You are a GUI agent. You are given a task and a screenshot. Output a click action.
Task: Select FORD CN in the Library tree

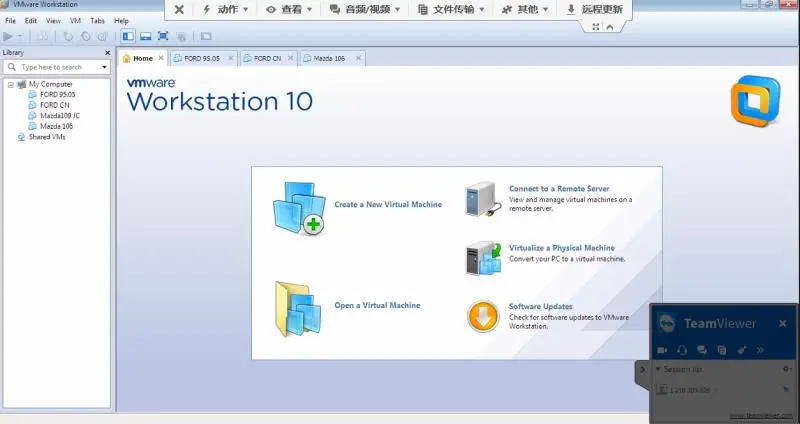pos(55,105)
